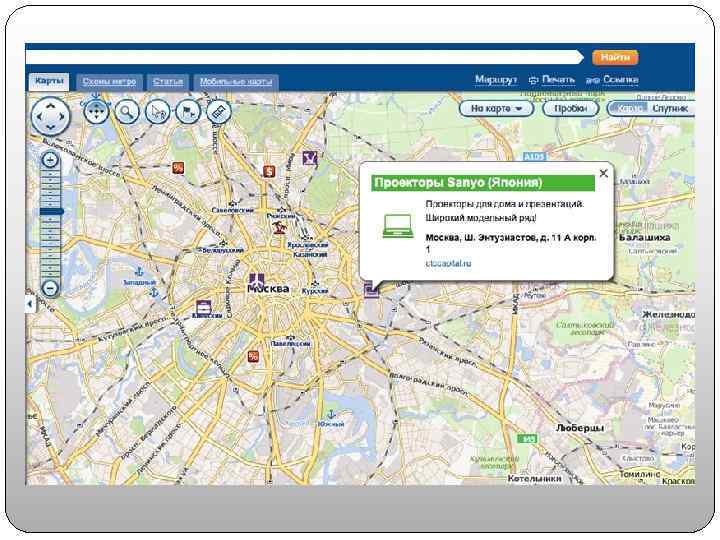
Task: Click the Томилино town label
Action: point(640,473)
